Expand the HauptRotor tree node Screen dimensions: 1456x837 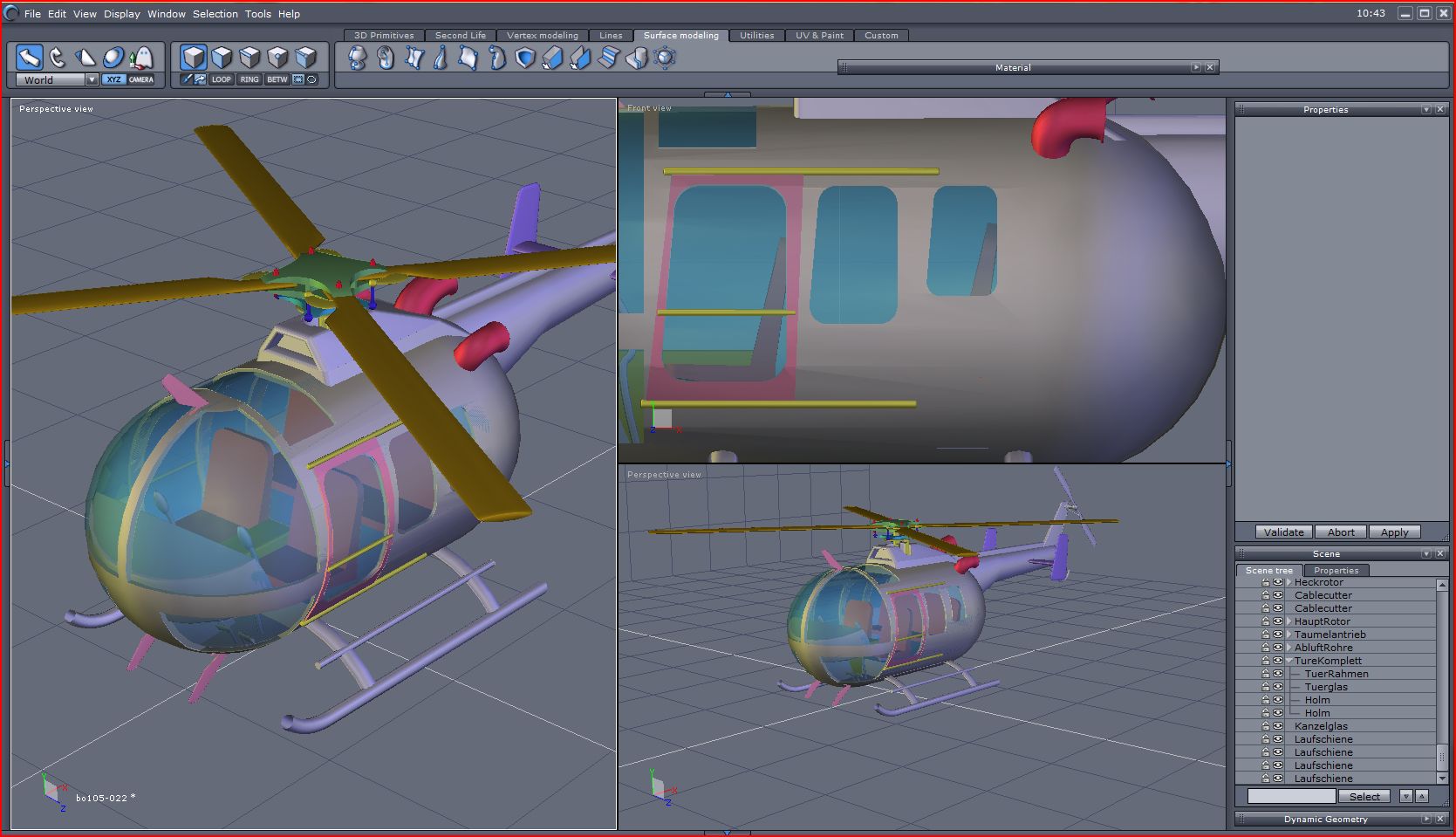(x=1289, y=621)
